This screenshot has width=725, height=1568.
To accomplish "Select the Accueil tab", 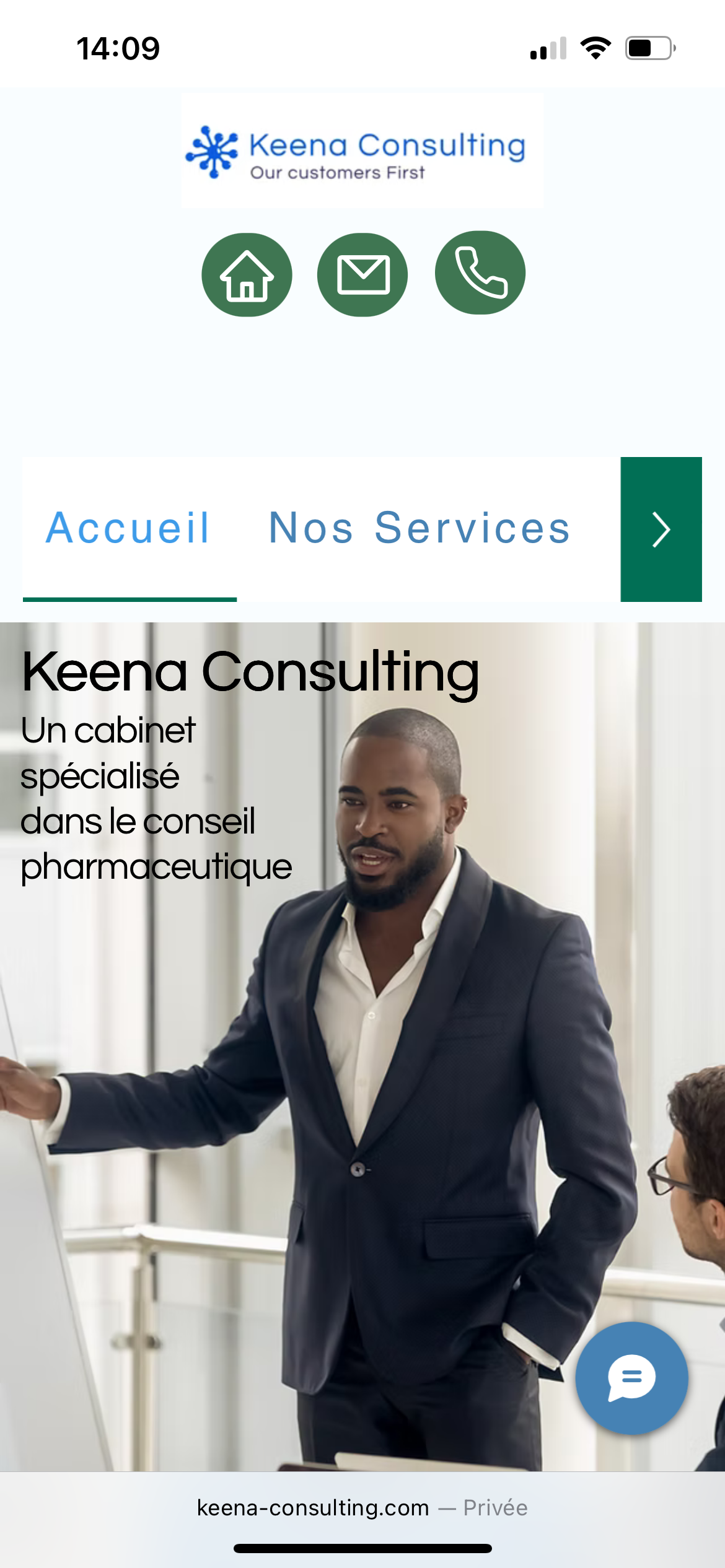I will point(129,529).
